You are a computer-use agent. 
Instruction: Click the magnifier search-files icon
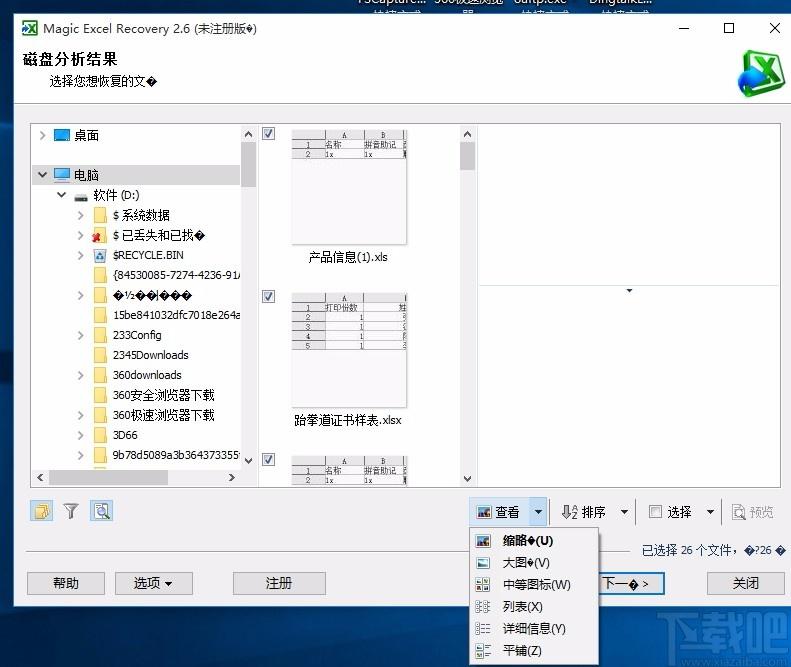101,511
